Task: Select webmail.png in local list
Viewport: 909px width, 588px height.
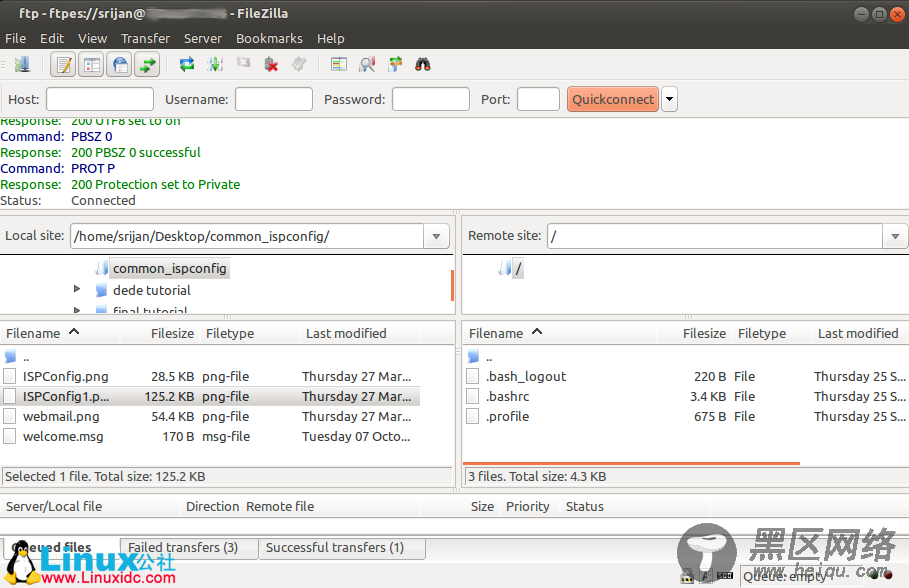Action: click(210, 416)
